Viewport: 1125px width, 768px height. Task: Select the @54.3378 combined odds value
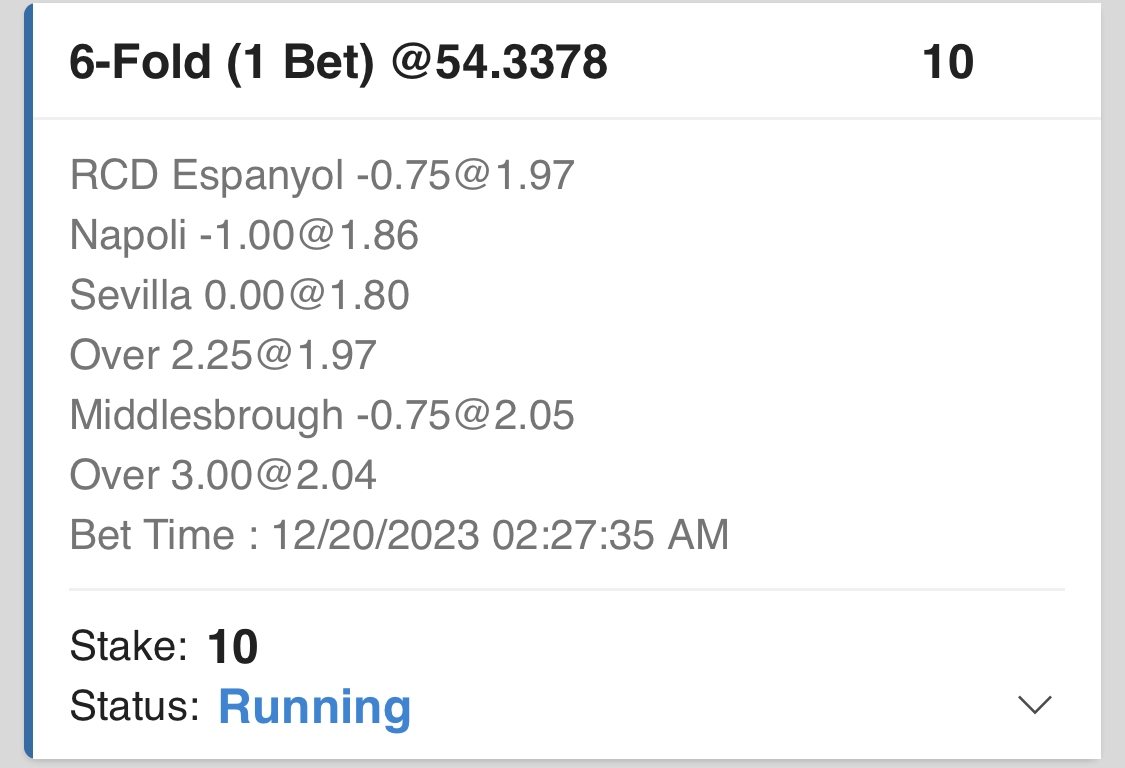[x=499, y=63]
